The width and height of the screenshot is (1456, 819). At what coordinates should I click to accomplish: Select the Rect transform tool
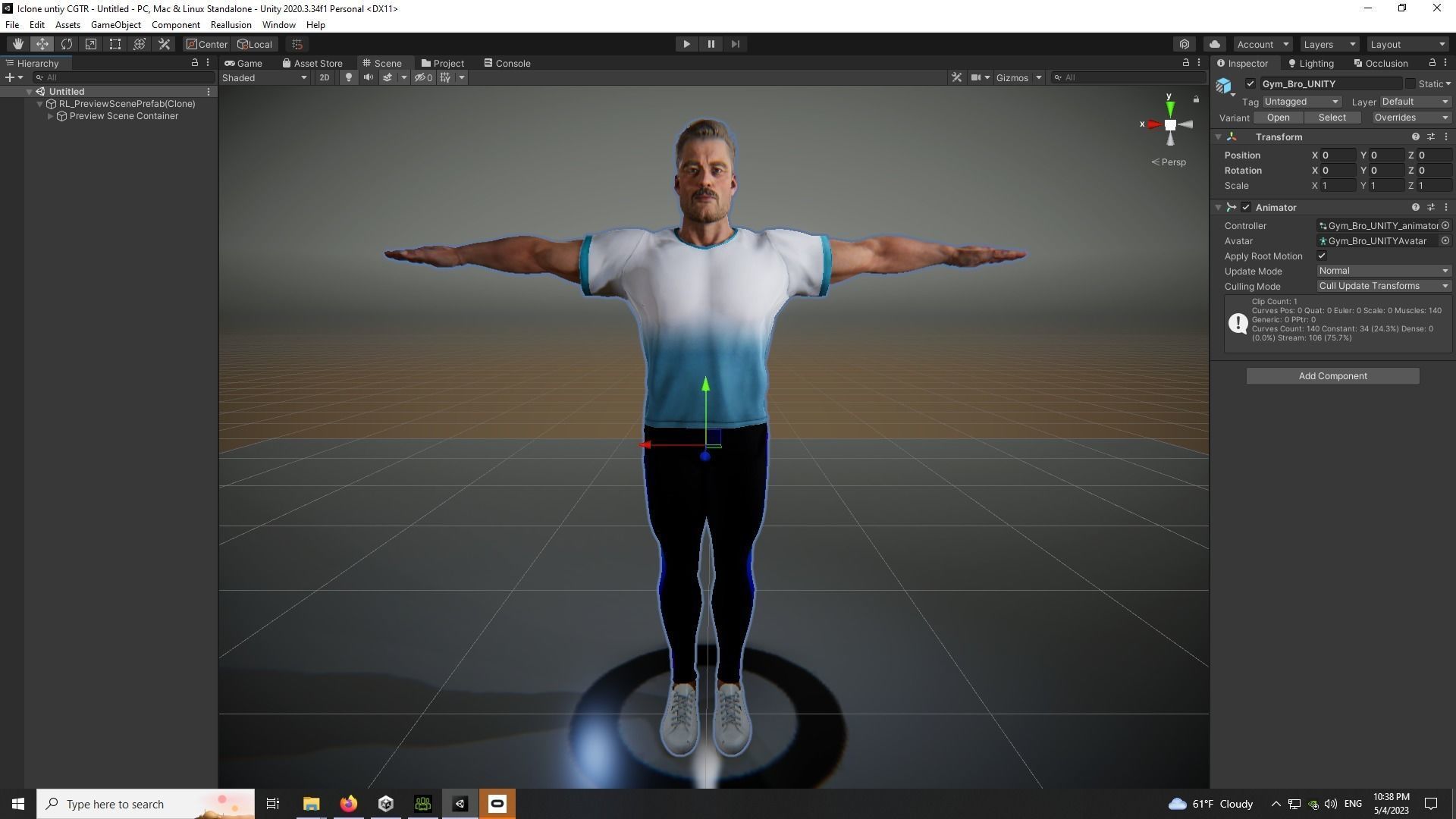pyautogui.click(x=115, y=44)
